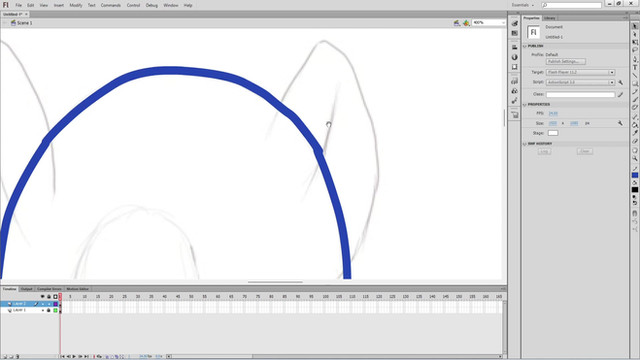This screenshot has width=640, height=360.
Task: Select the Text tool in the tools panel
Action: (x=635, y=67)
